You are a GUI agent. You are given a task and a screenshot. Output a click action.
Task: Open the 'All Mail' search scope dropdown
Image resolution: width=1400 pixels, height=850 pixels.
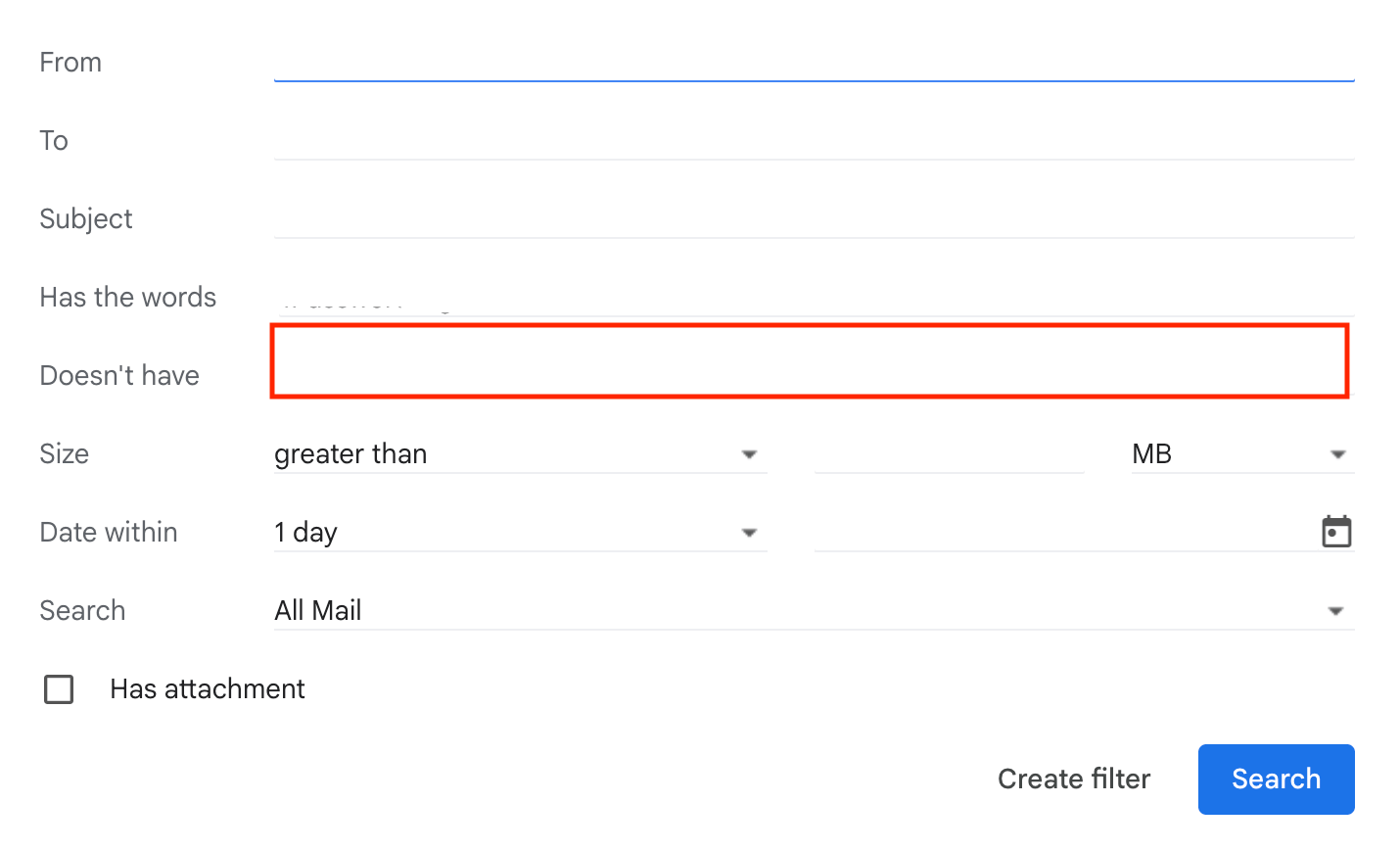(x=814, y=611)
